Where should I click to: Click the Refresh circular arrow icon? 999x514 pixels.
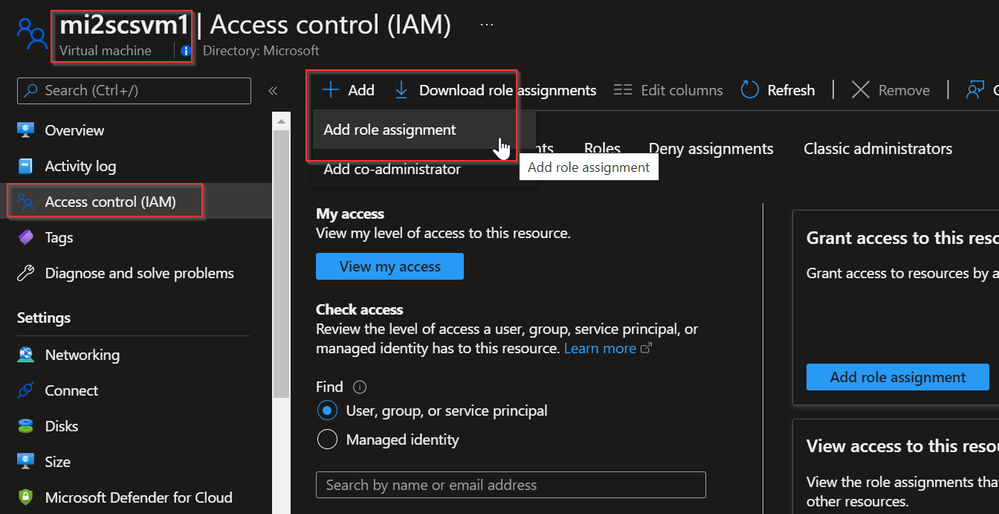point(750,90)
